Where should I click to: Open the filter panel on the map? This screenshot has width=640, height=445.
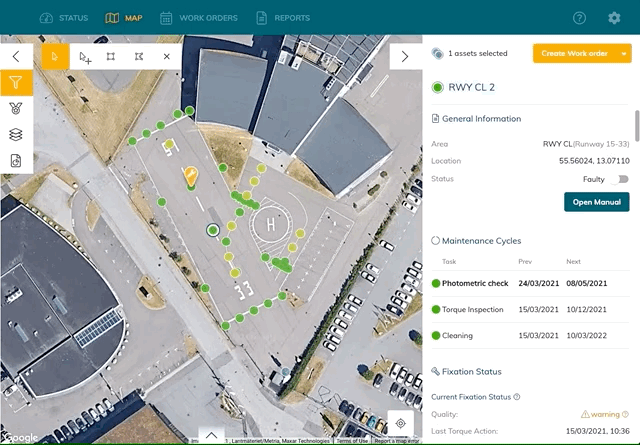16,83
